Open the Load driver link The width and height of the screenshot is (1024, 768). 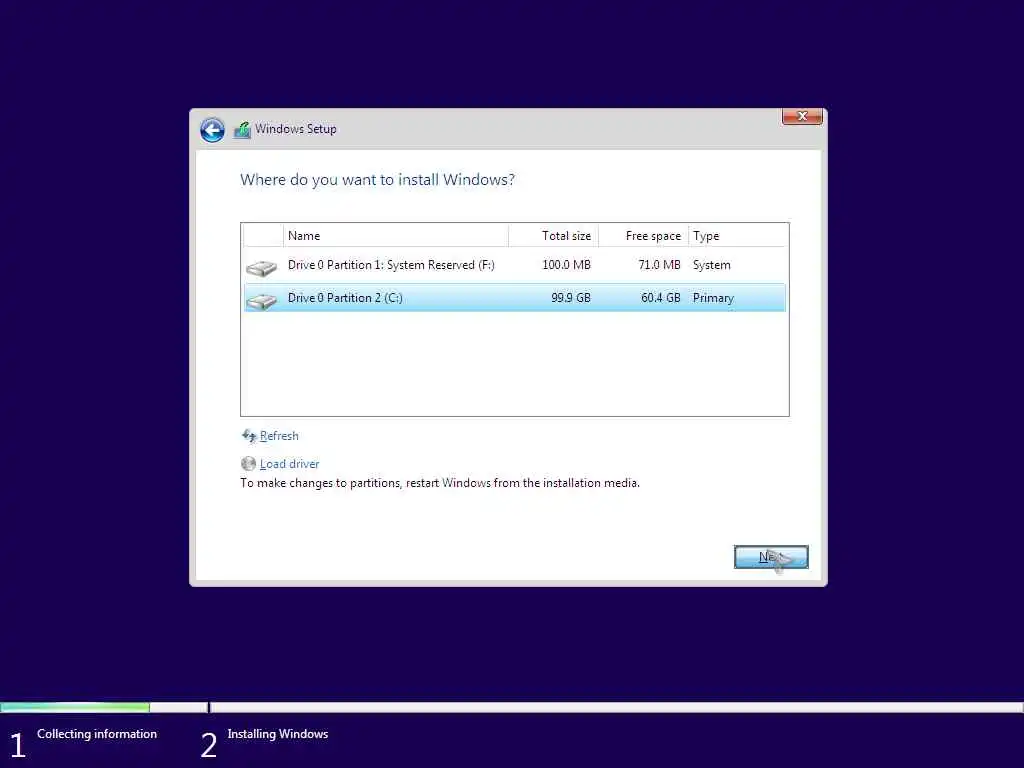[289, 464]
